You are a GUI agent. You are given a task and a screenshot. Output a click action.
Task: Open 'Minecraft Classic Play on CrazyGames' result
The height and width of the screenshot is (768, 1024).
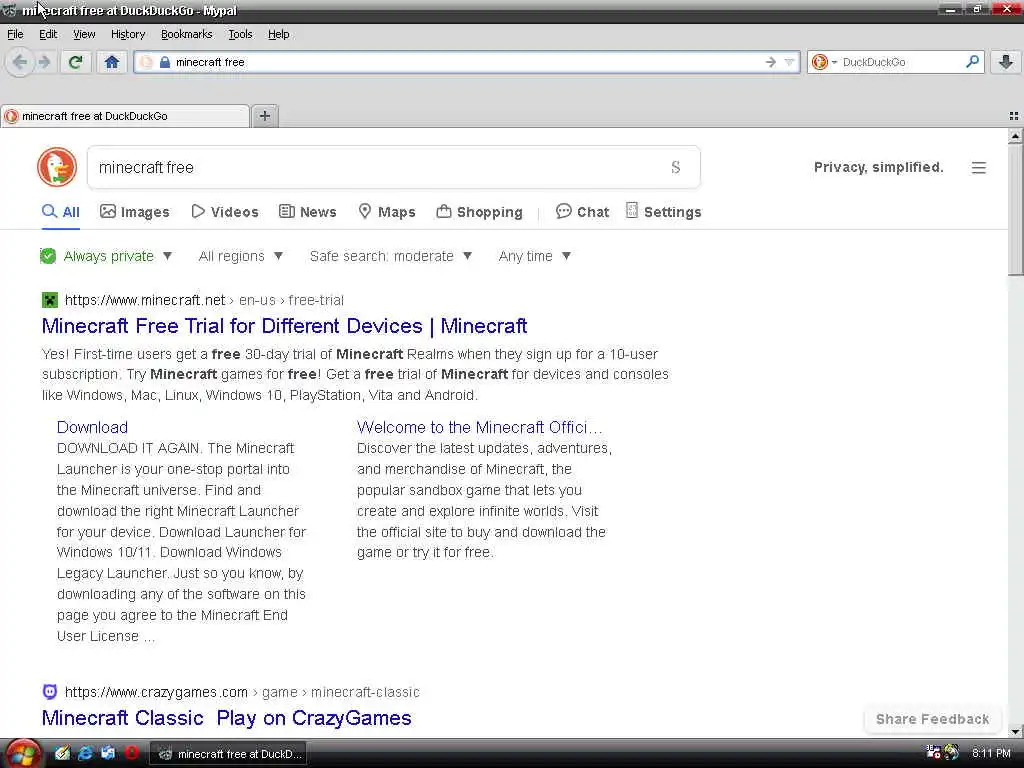(x=227, y=718)
